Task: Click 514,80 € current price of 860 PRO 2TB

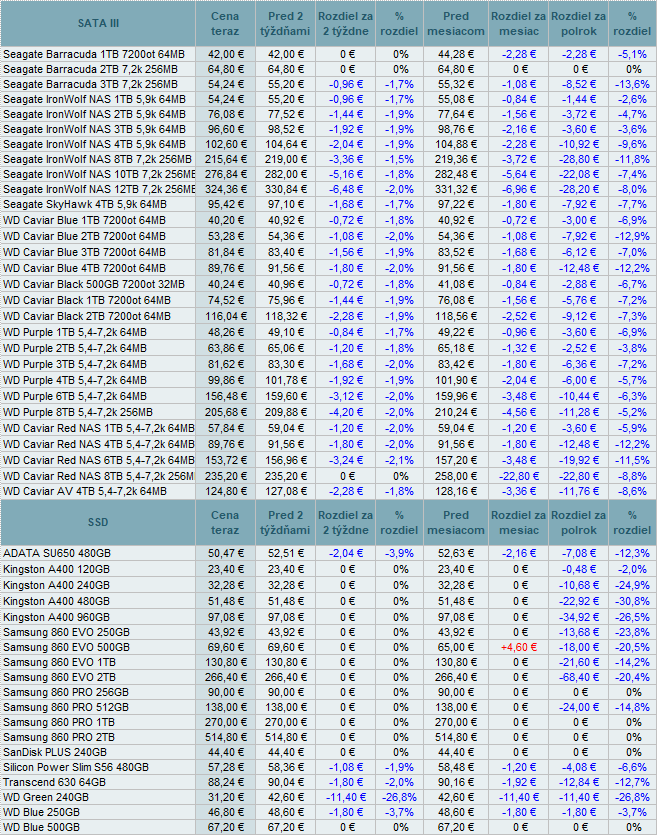Action: 226,737
